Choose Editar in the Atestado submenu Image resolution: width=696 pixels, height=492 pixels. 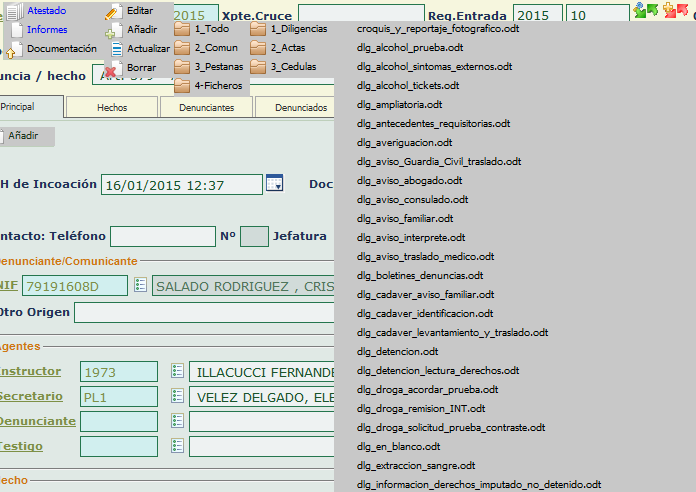(139, 10)
